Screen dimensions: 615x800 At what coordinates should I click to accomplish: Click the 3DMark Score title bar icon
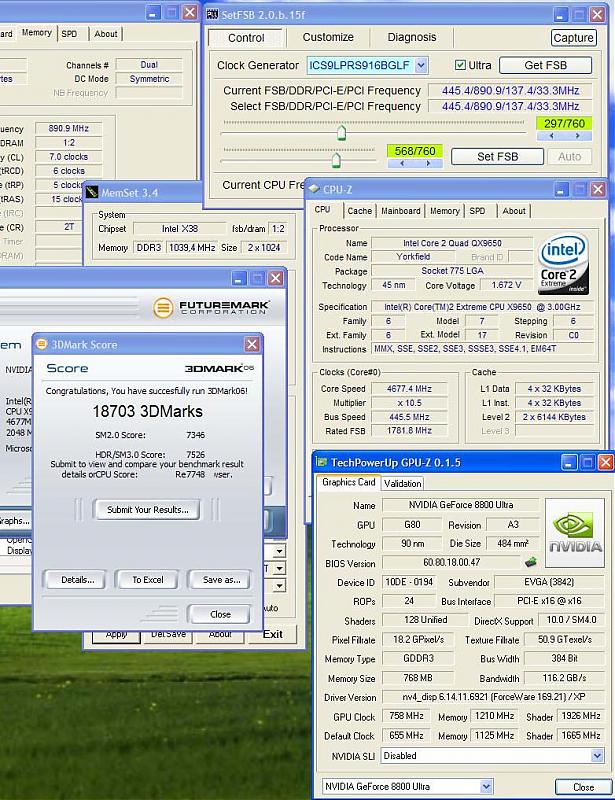42,344
